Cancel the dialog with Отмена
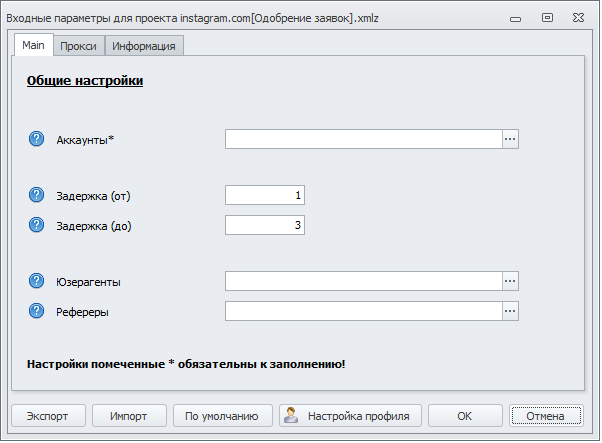Screen dimensions: 602x443 [x=546, y=416]
